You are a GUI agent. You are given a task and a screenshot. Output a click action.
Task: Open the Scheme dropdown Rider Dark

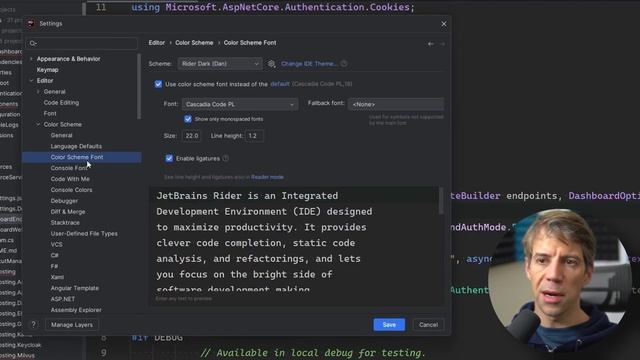[220, 64]
